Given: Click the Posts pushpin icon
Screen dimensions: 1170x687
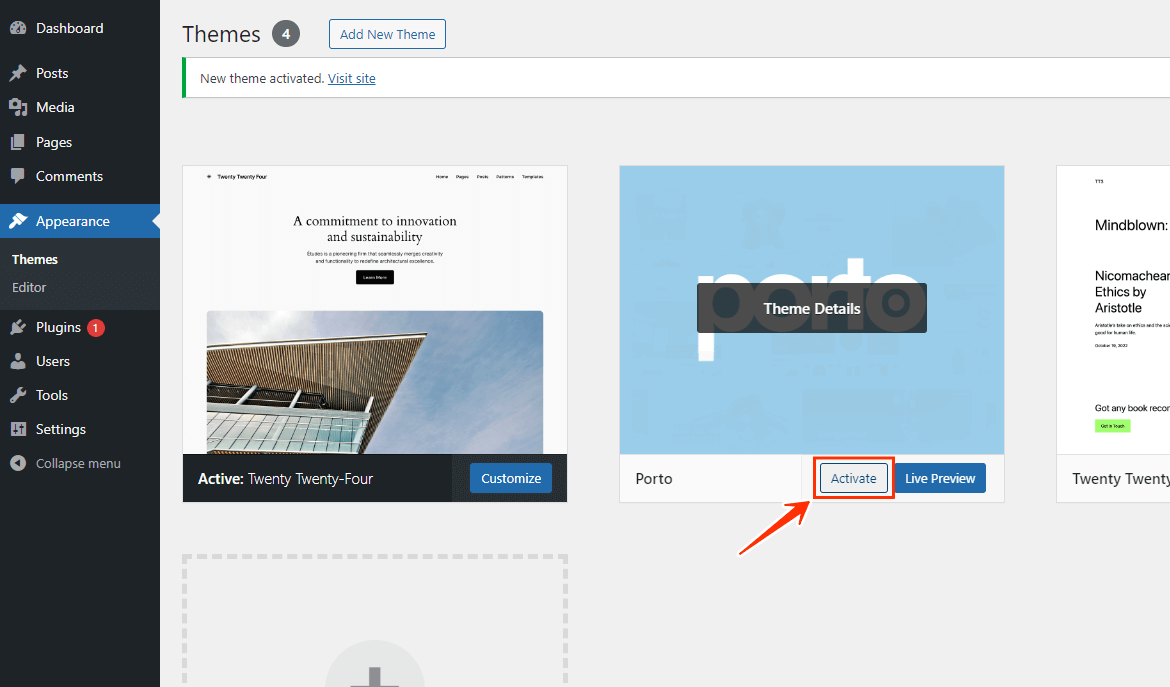Looking at the screenshot, I should coord(18,73).
